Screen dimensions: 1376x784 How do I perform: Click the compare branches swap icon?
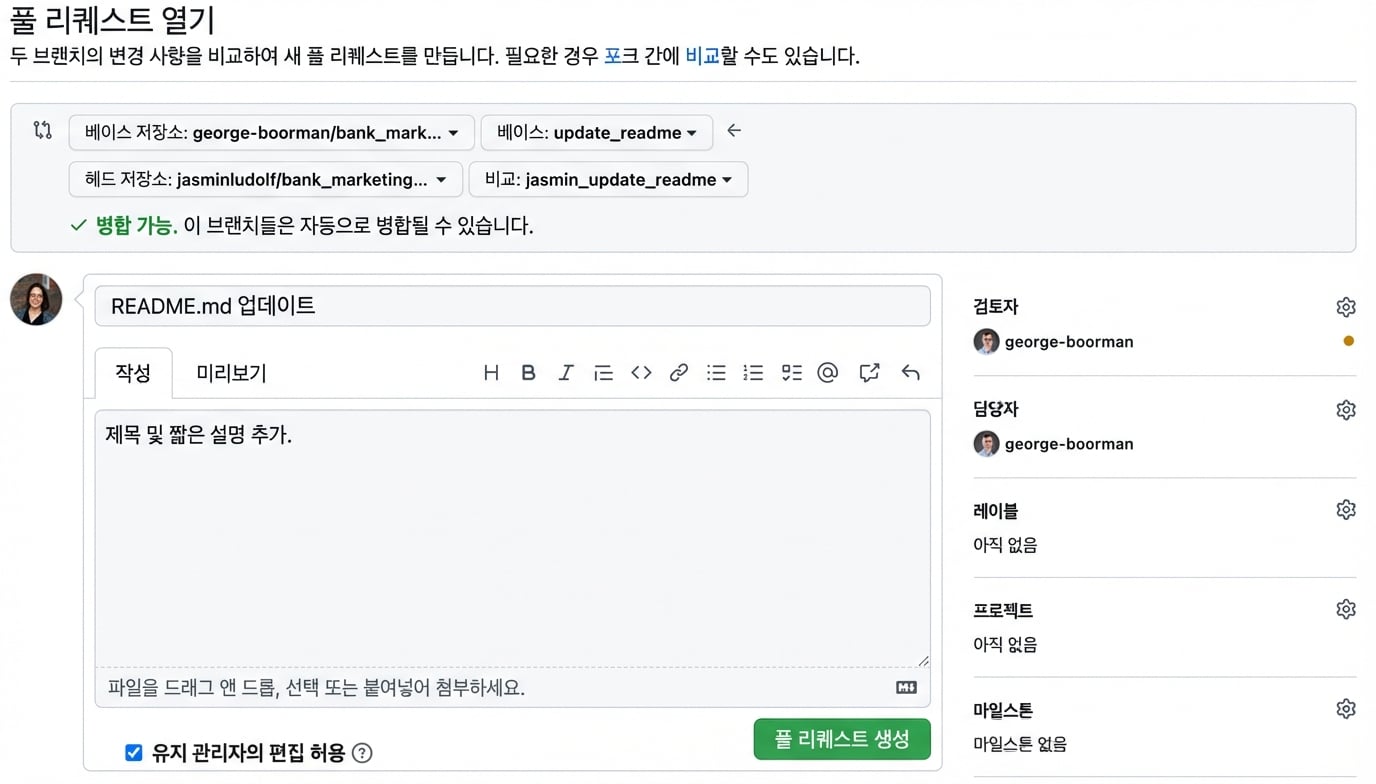click(x=42, y=130)
